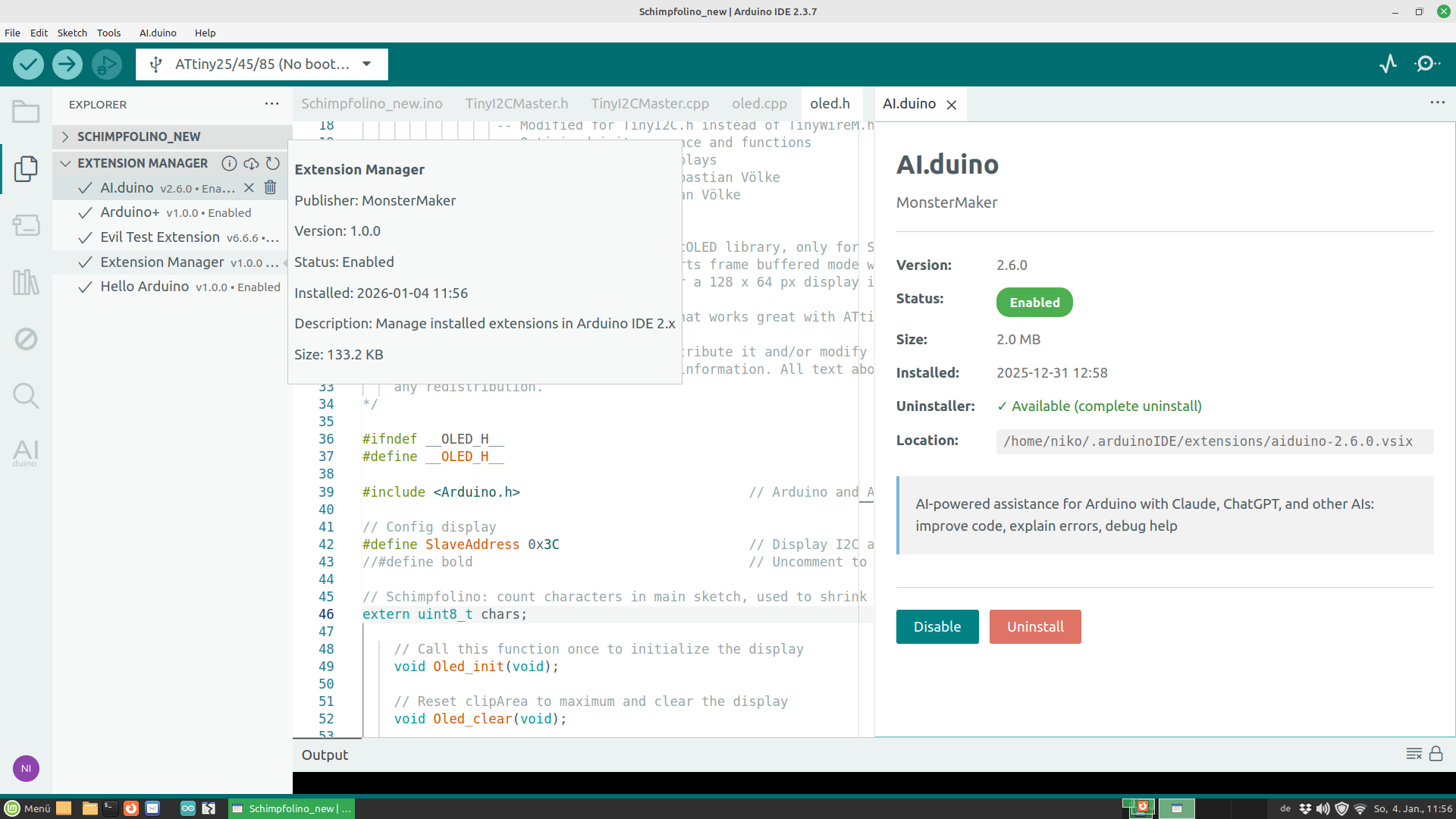Screen dimensions: 1456x819
Task: Disable Evil Test Extension via its checkmark
Action: 85,237
